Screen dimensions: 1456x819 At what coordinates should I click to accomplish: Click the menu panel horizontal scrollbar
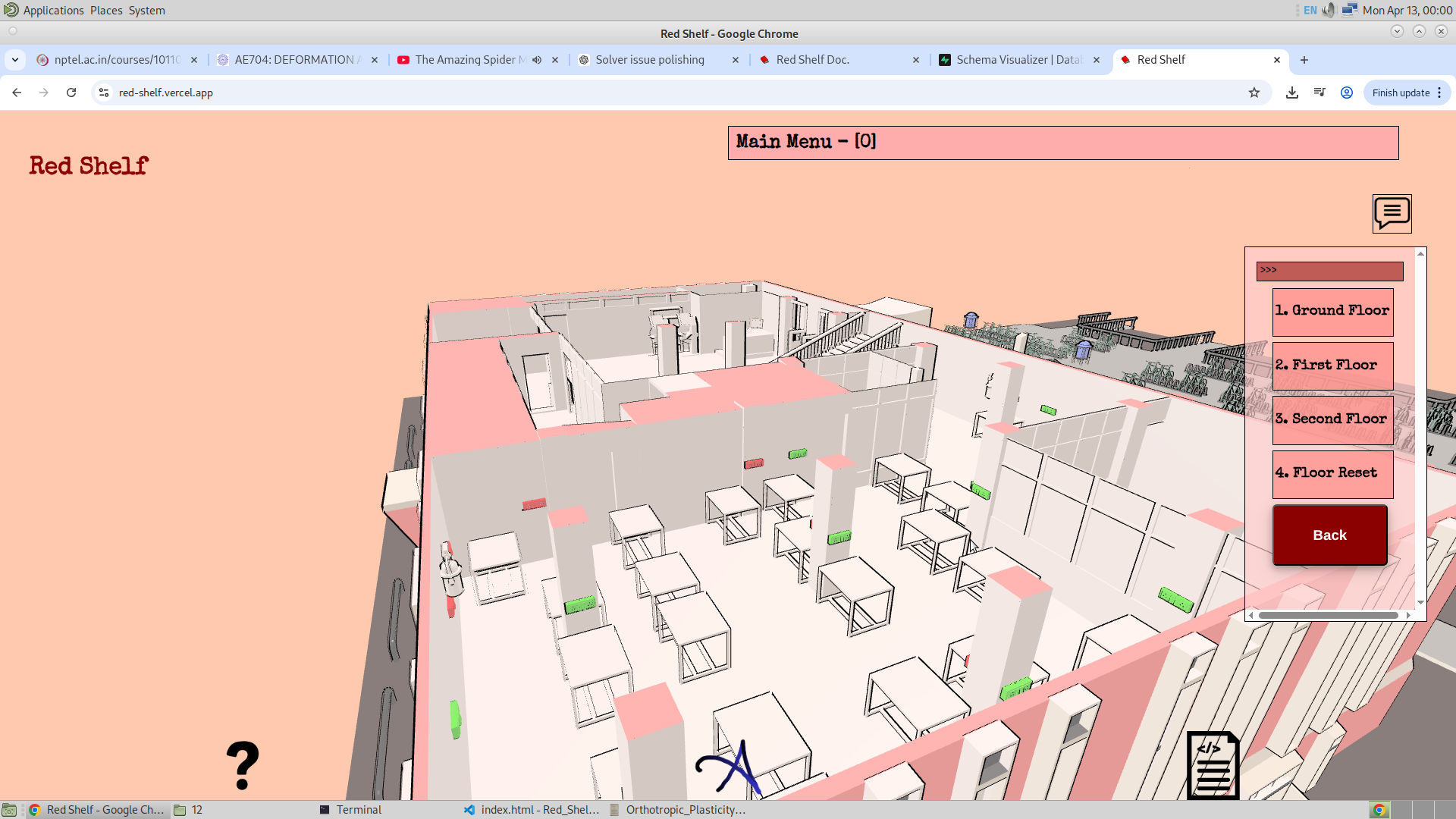pos(1328,616)
